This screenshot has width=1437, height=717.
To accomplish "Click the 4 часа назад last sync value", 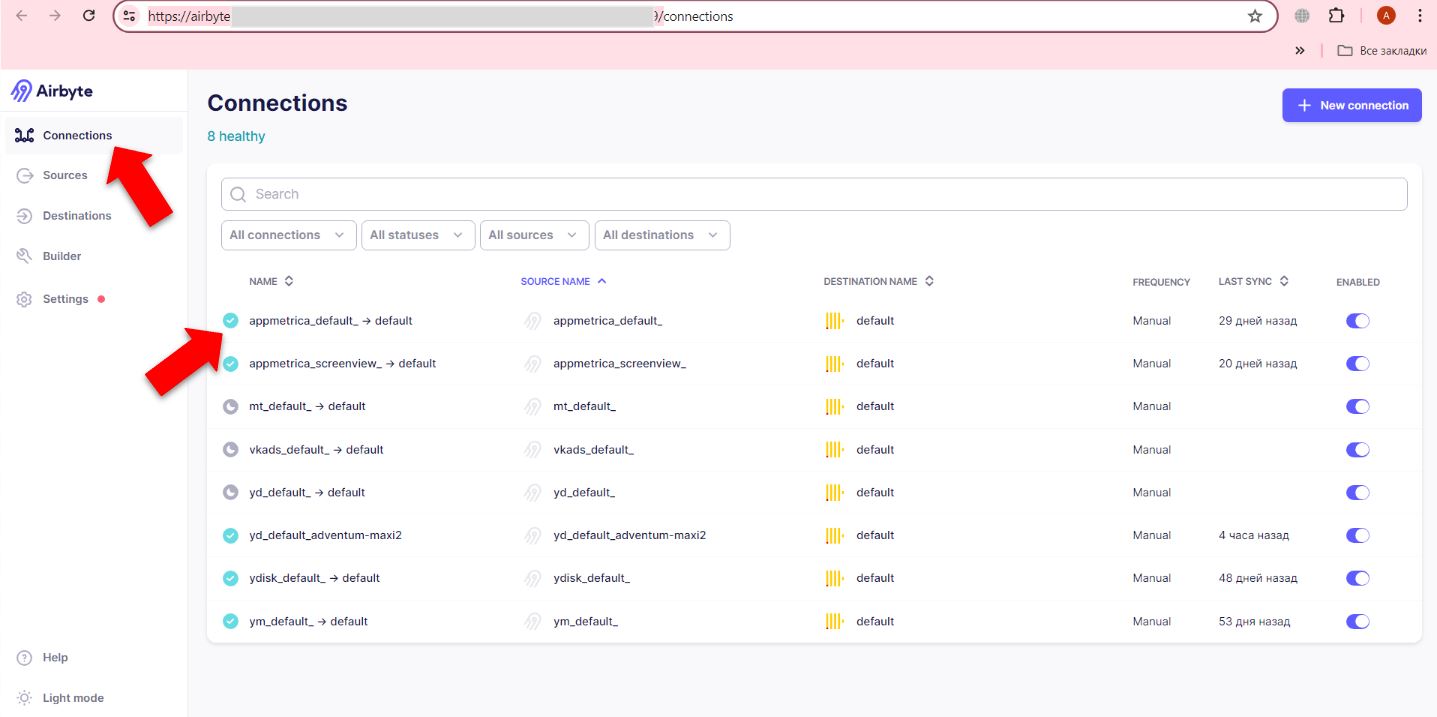I will click(1254, 536).
